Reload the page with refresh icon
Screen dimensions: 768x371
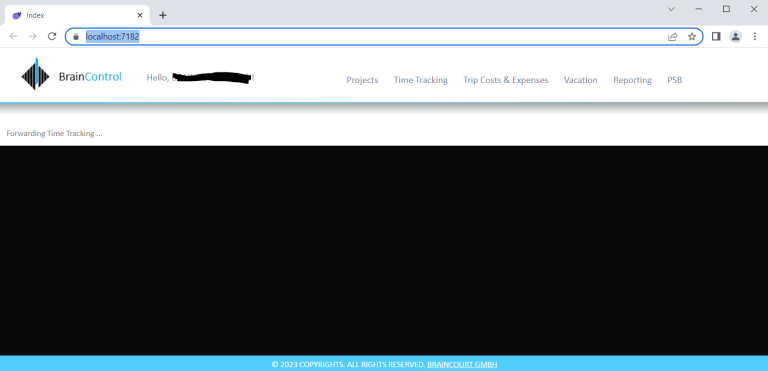pos(52,36)
